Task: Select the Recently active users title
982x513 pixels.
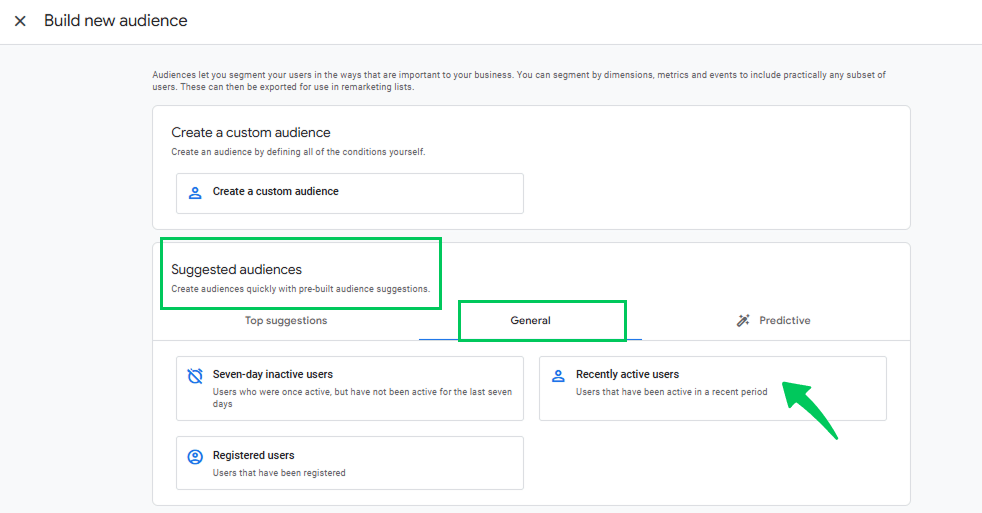Action: (627, 375)
